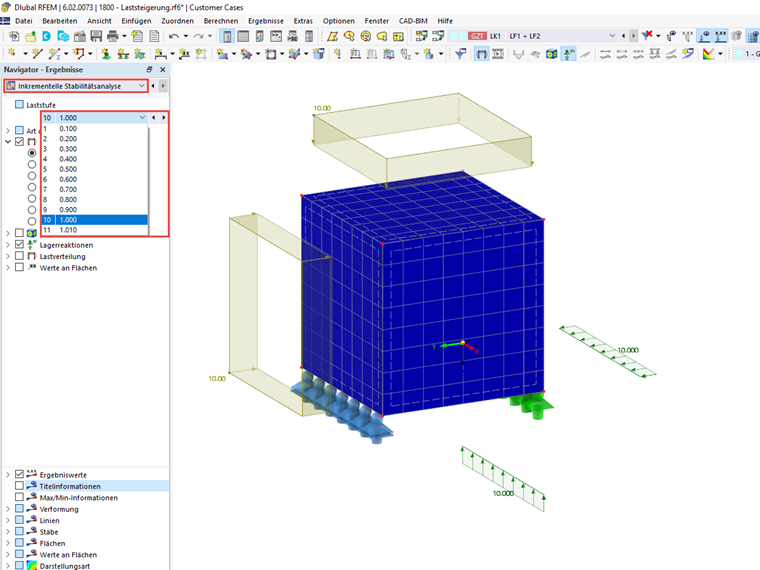
Task: Toggle the table panel toolbar icon
Action: (243, 36)
